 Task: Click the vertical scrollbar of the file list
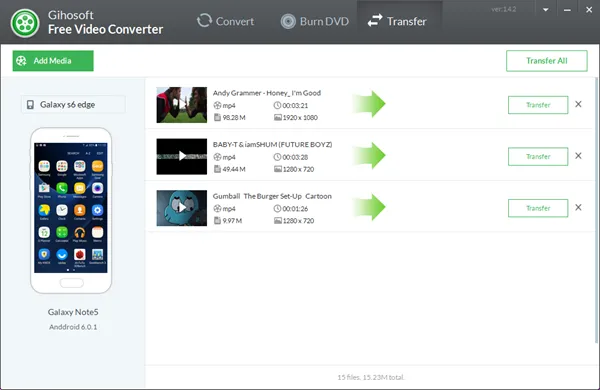[x=596, y=210]
